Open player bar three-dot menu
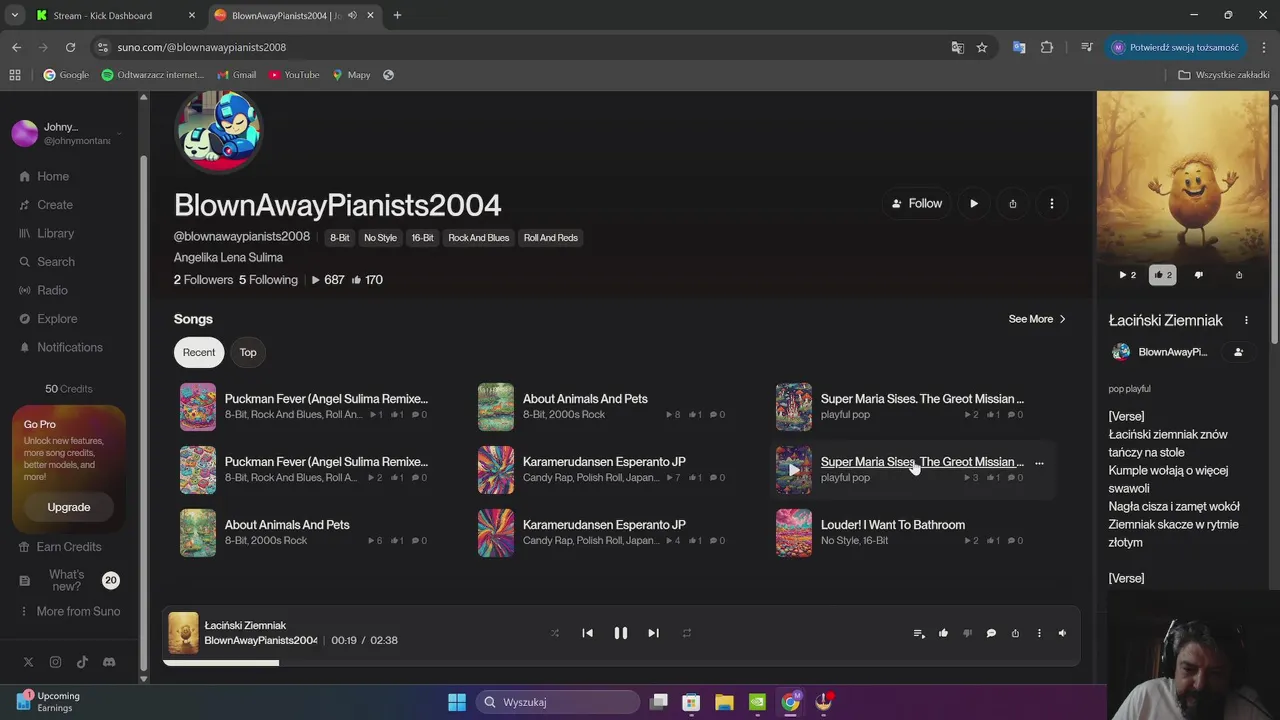The width and height of the screenshot is (1280, 720). pyautogui.click(x=1039, y=633)
